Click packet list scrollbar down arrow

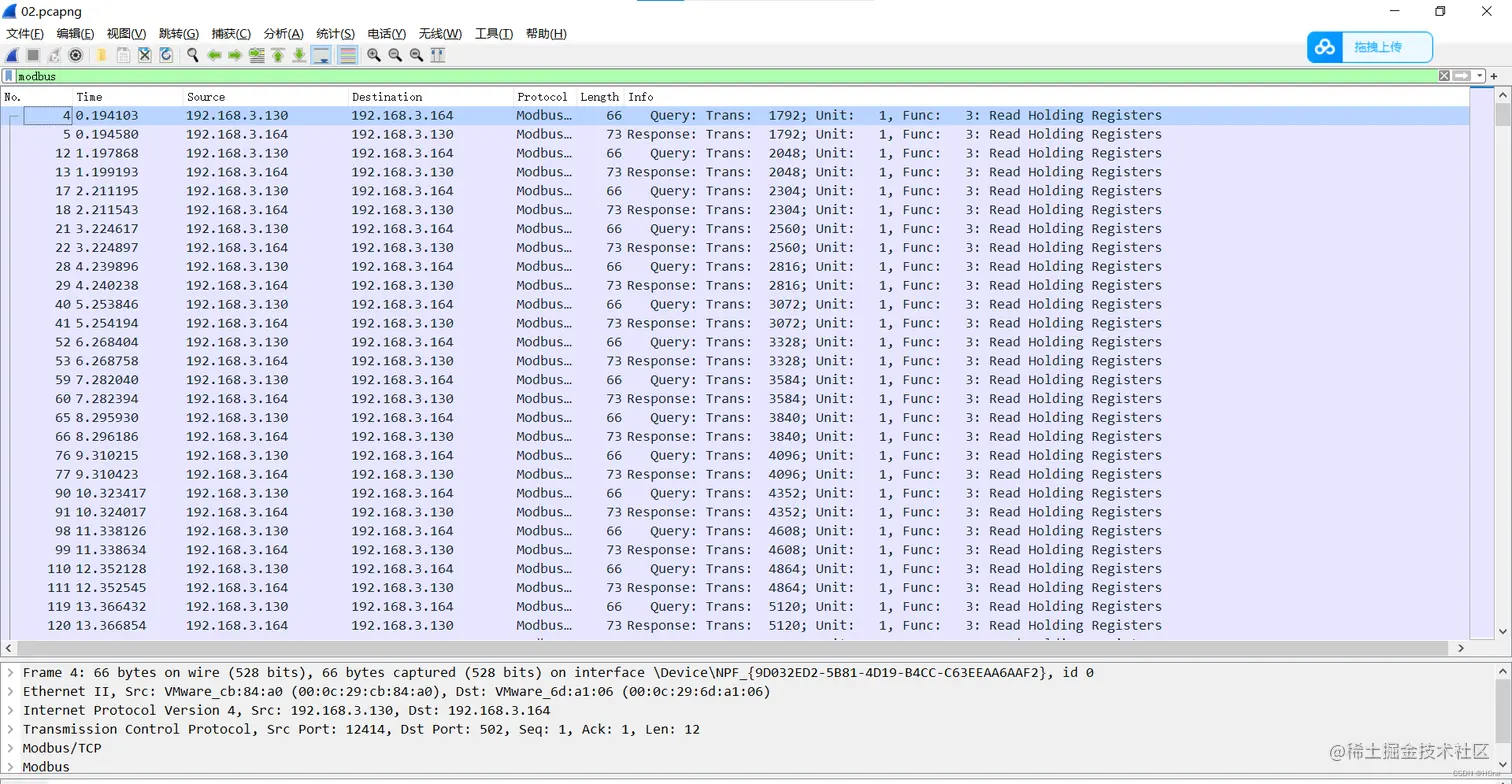click(1503, 631)
